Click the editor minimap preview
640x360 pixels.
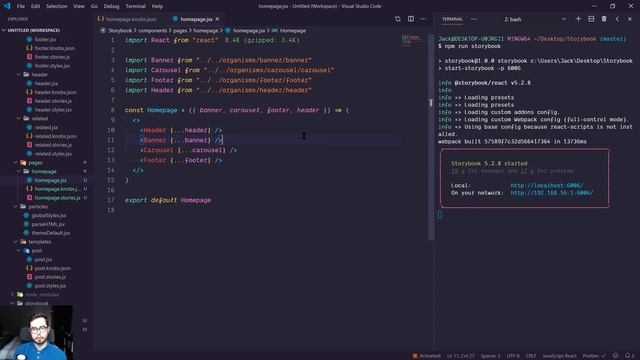[x=411, y=40]
